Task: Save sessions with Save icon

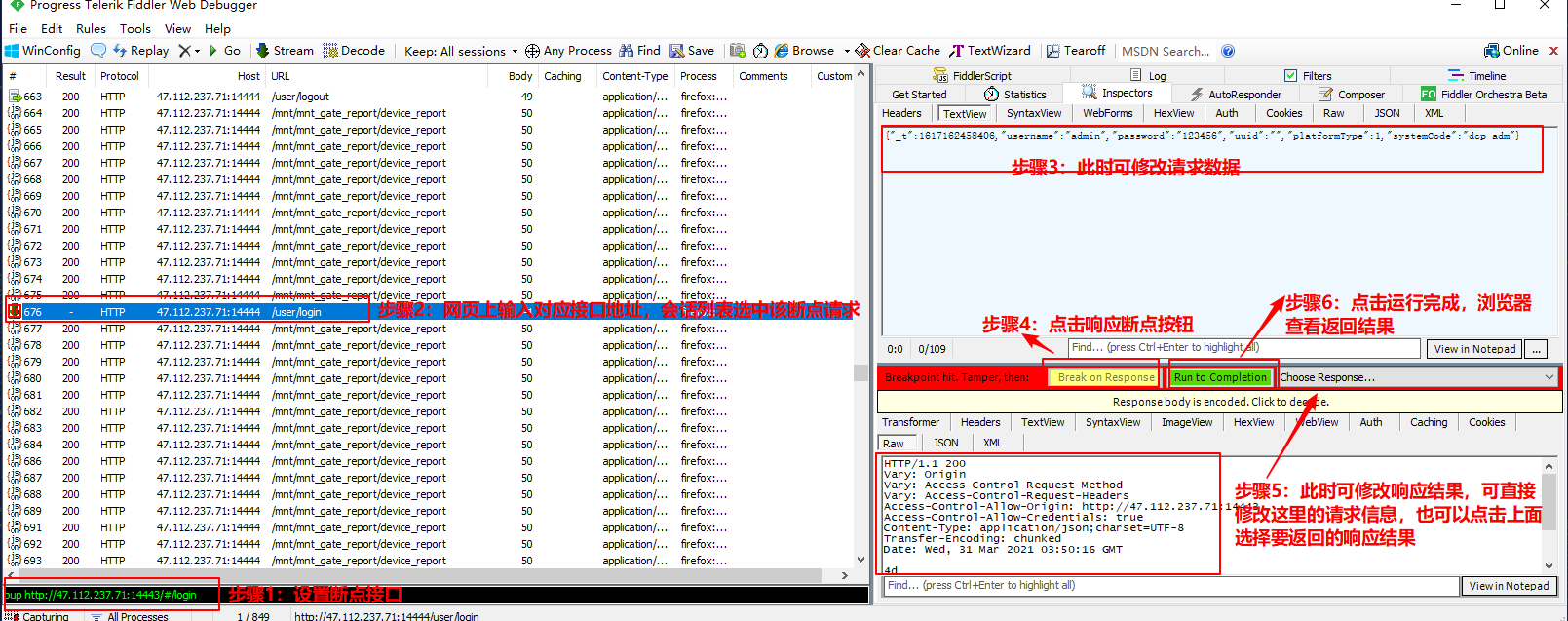Action: click(x=692, y=51)
